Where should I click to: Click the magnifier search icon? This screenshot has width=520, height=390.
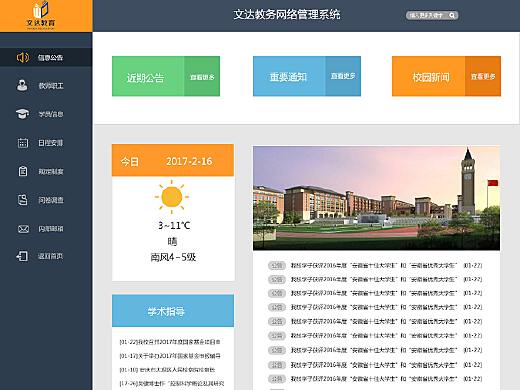[x=452, y=15]
